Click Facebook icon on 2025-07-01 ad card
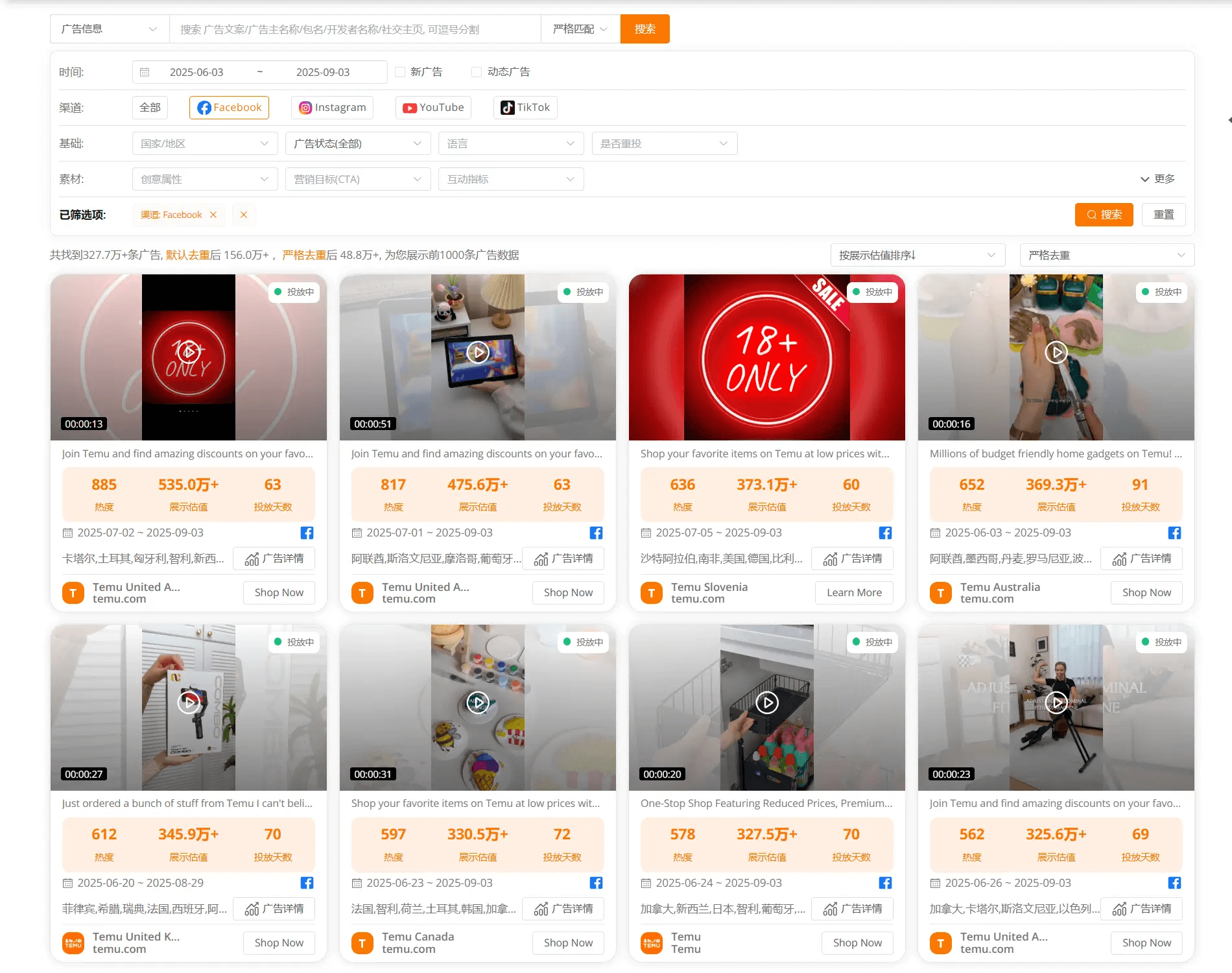Image resolution: width=1232 pixels, height=973 pixels. pos(597,533)
